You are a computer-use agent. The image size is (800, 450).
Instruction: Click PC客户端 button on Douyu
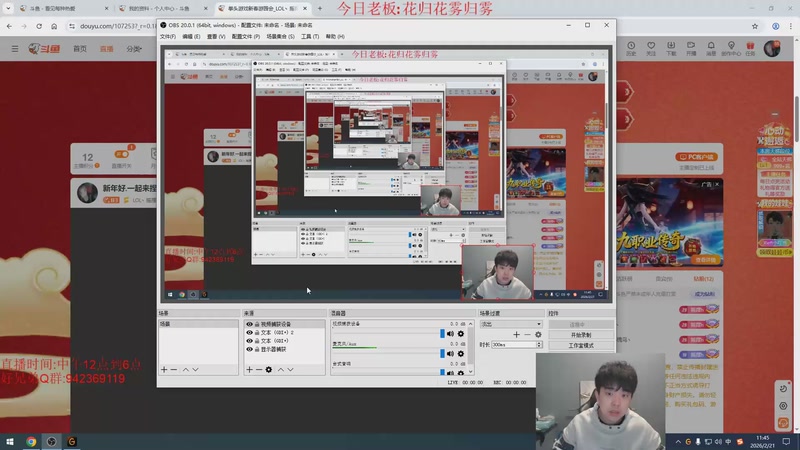[x=696, y=157]
